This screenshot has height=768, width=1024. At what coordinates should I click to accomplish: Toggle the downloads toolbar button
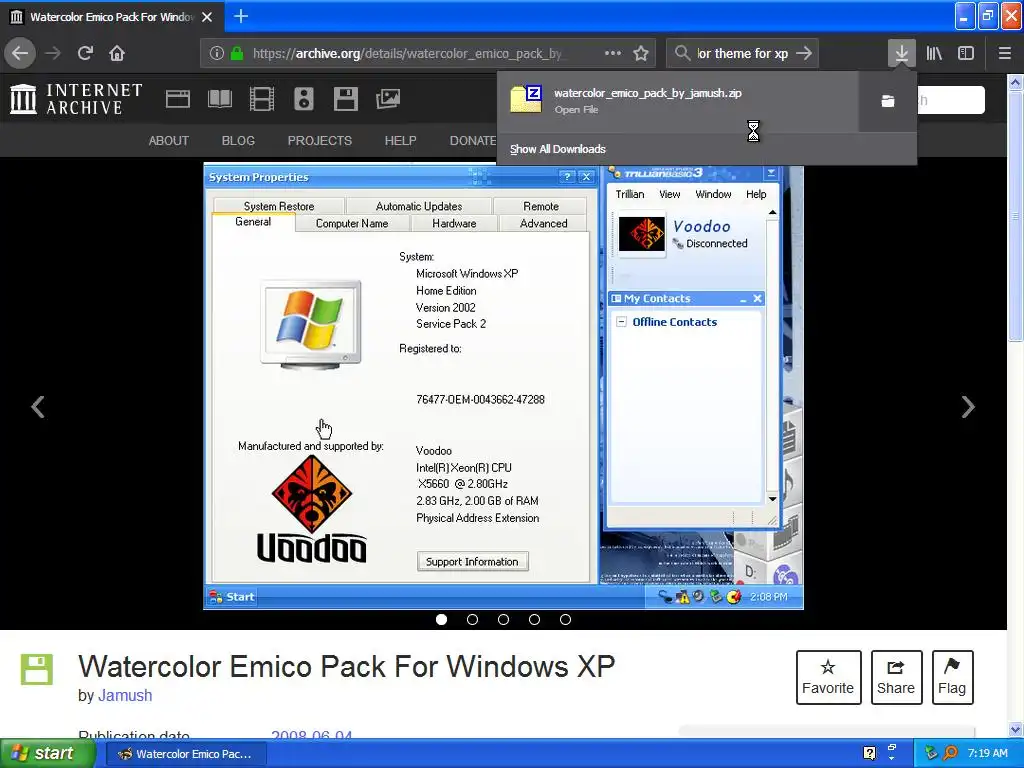(901, 54)
